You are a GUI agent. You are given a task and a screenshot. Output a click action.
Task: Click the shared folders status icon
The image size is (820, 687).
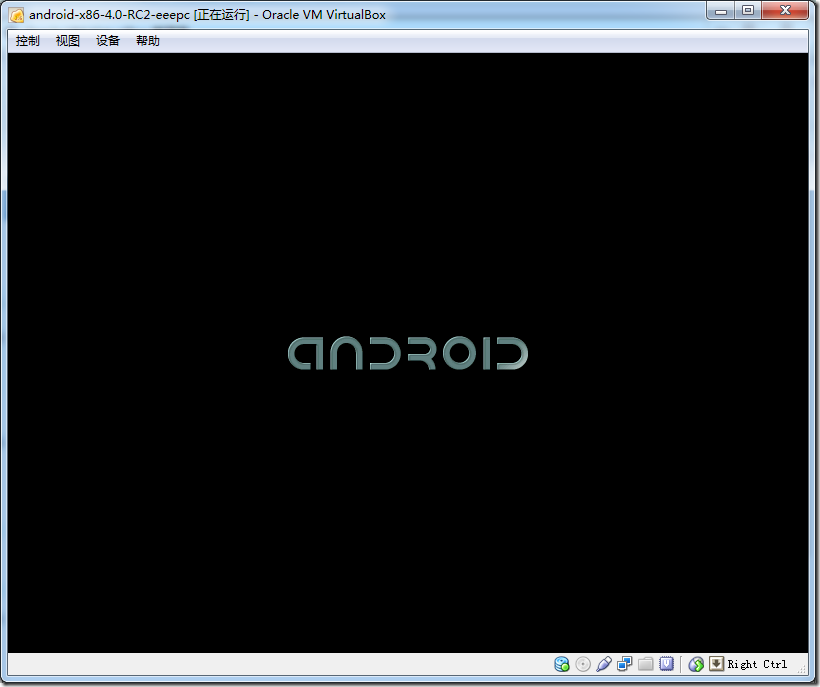pos(645,664)
